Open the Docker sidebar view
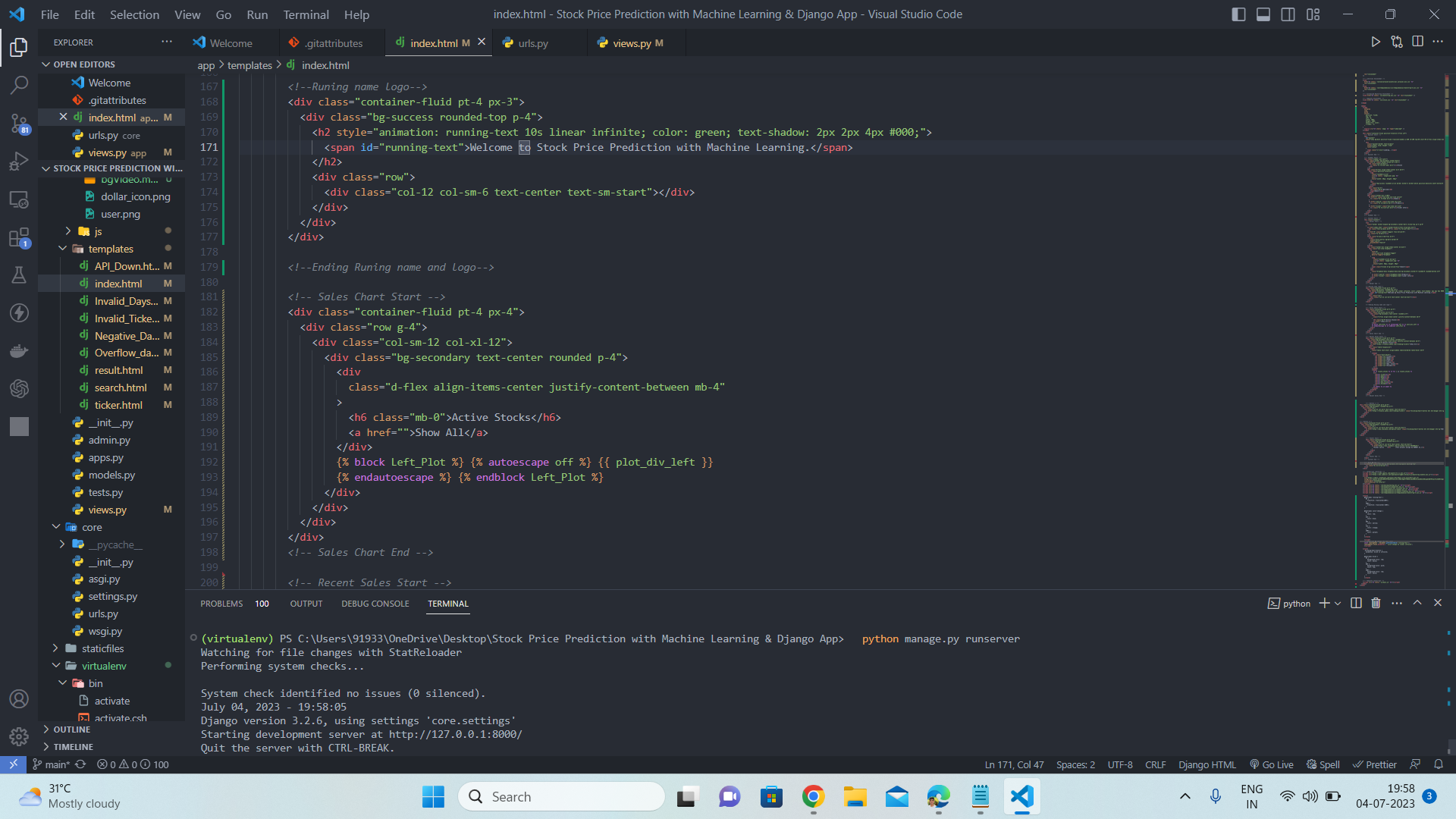 point(19,350)
